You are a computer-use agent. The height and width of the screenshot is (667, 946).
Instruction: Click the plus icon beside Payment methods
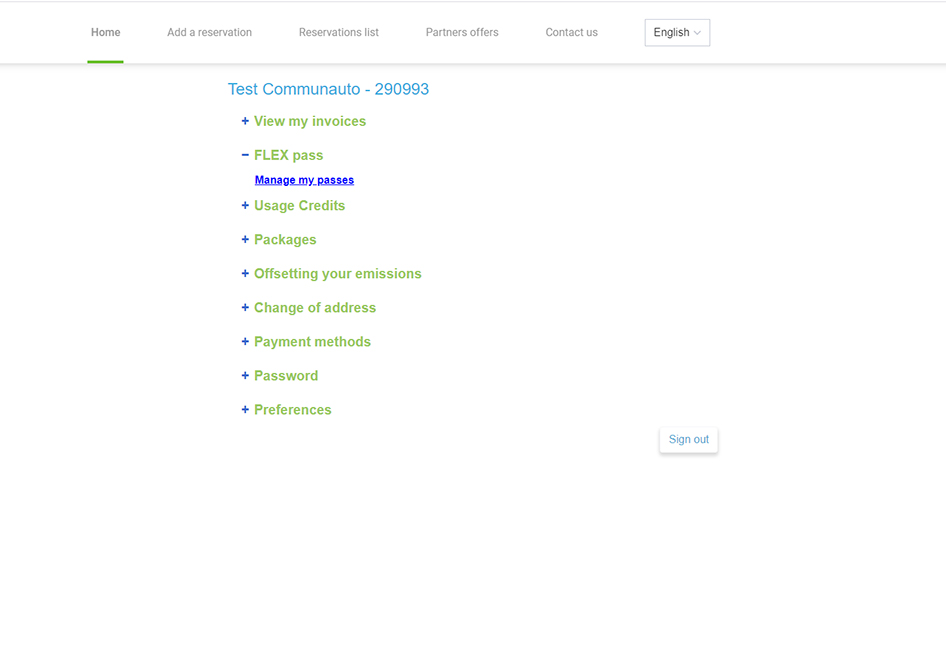click(x=245, y=342)
